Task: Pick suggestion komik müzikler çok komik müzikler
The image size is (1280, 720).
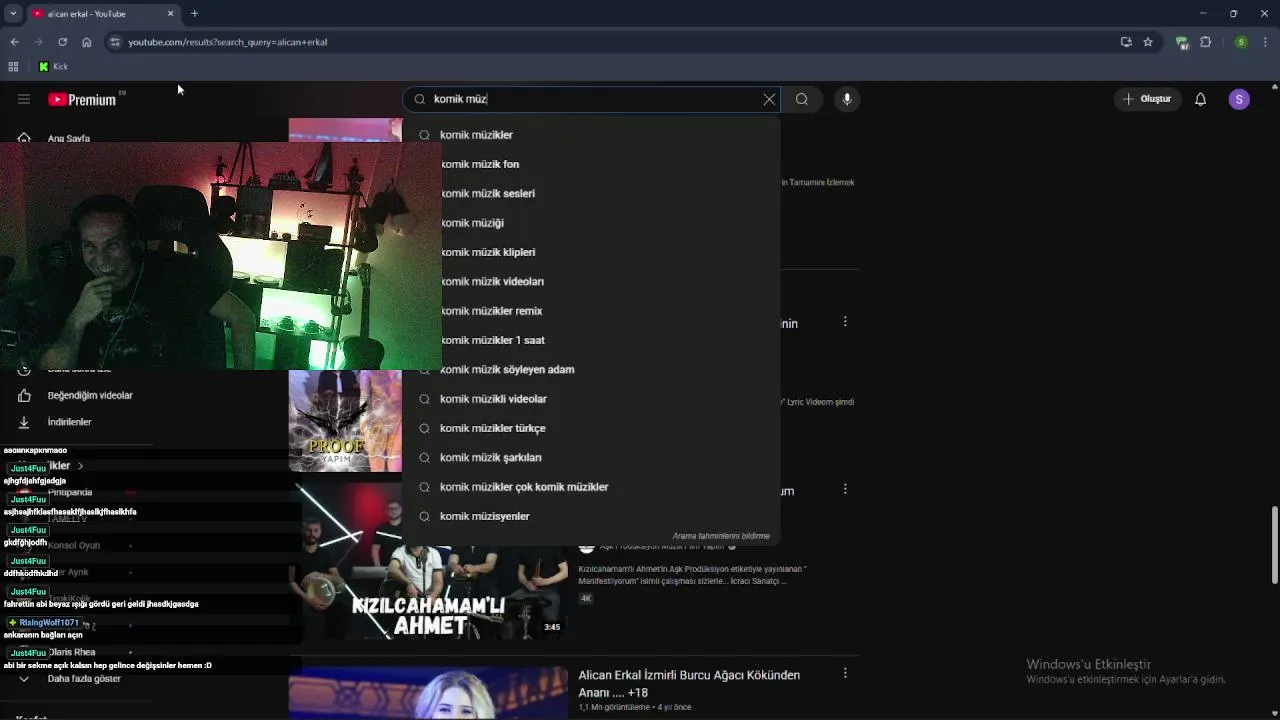Action: pyautogui.click(x=591, y=487)
